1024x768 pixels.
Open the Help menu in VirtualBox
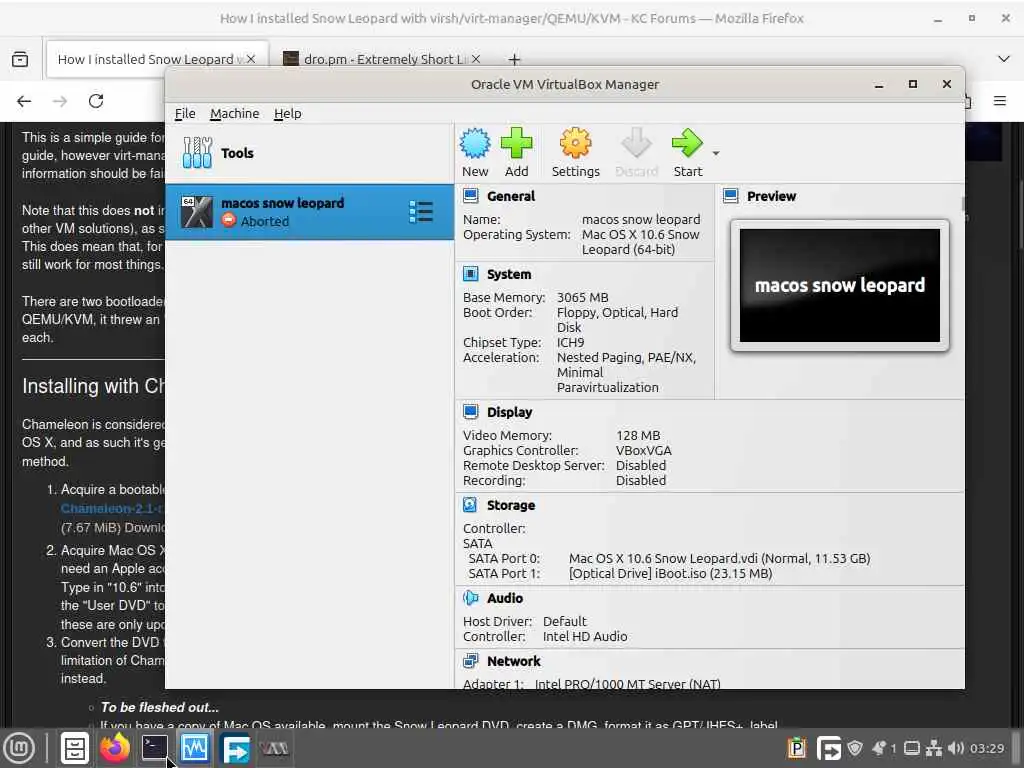[287, 114]
